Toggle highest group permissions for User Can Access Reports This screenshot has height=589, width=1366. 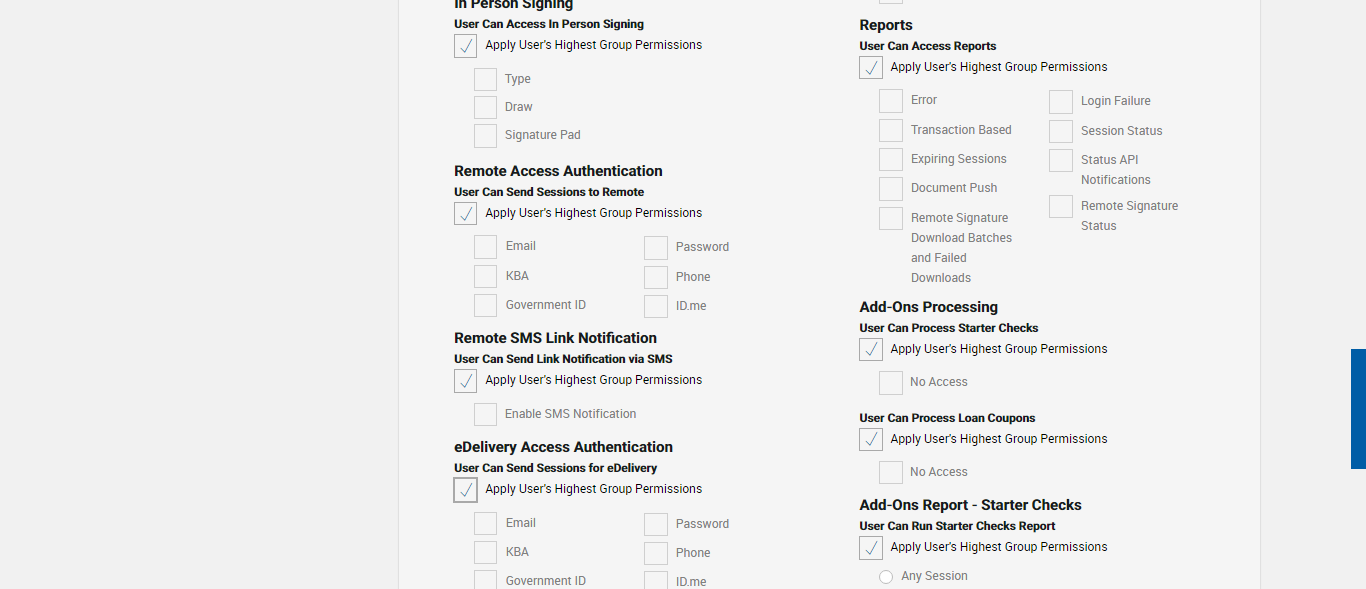point(871,68)
